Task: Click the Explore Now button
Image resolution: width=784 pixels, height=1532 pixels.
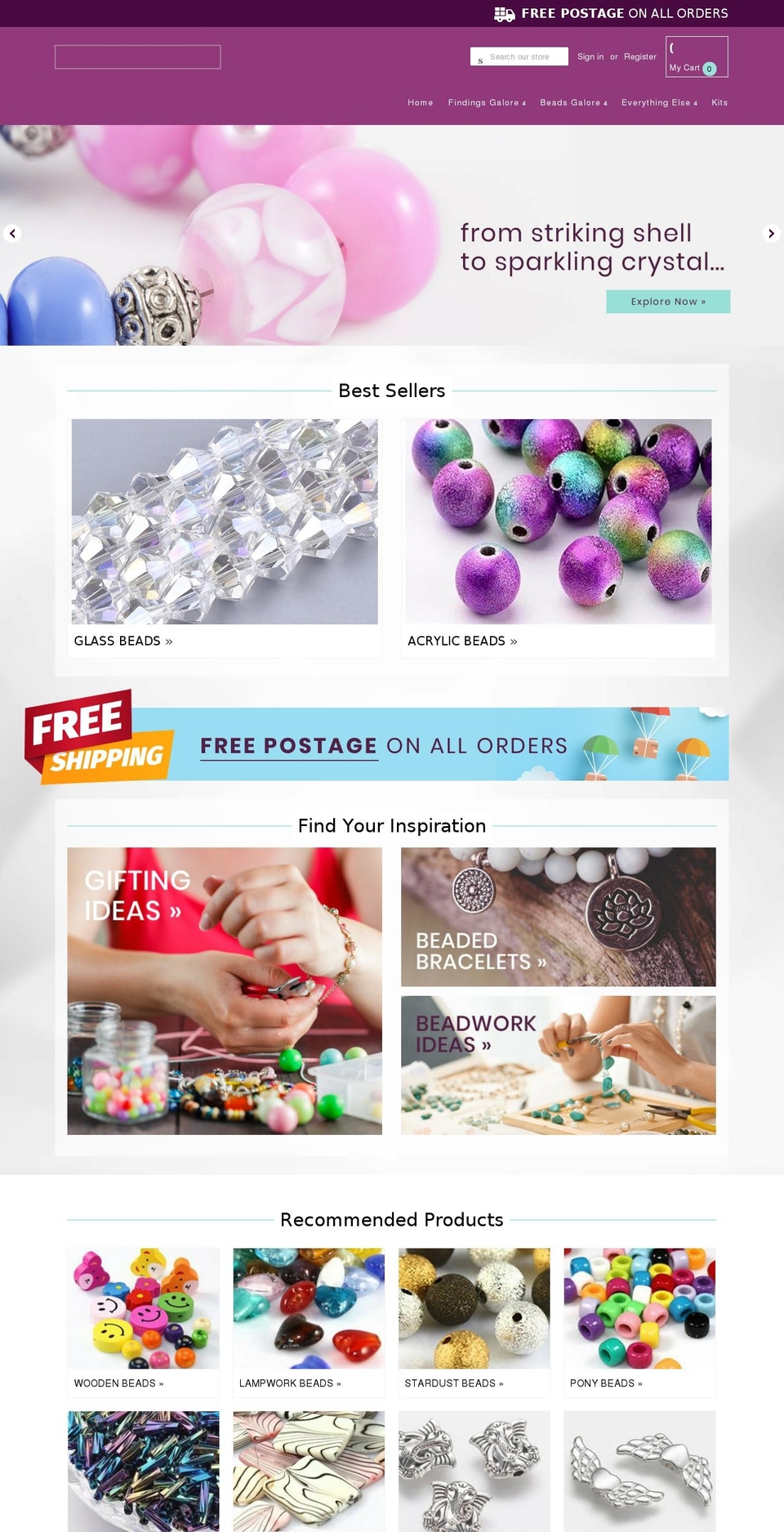Action: point(668,301)
